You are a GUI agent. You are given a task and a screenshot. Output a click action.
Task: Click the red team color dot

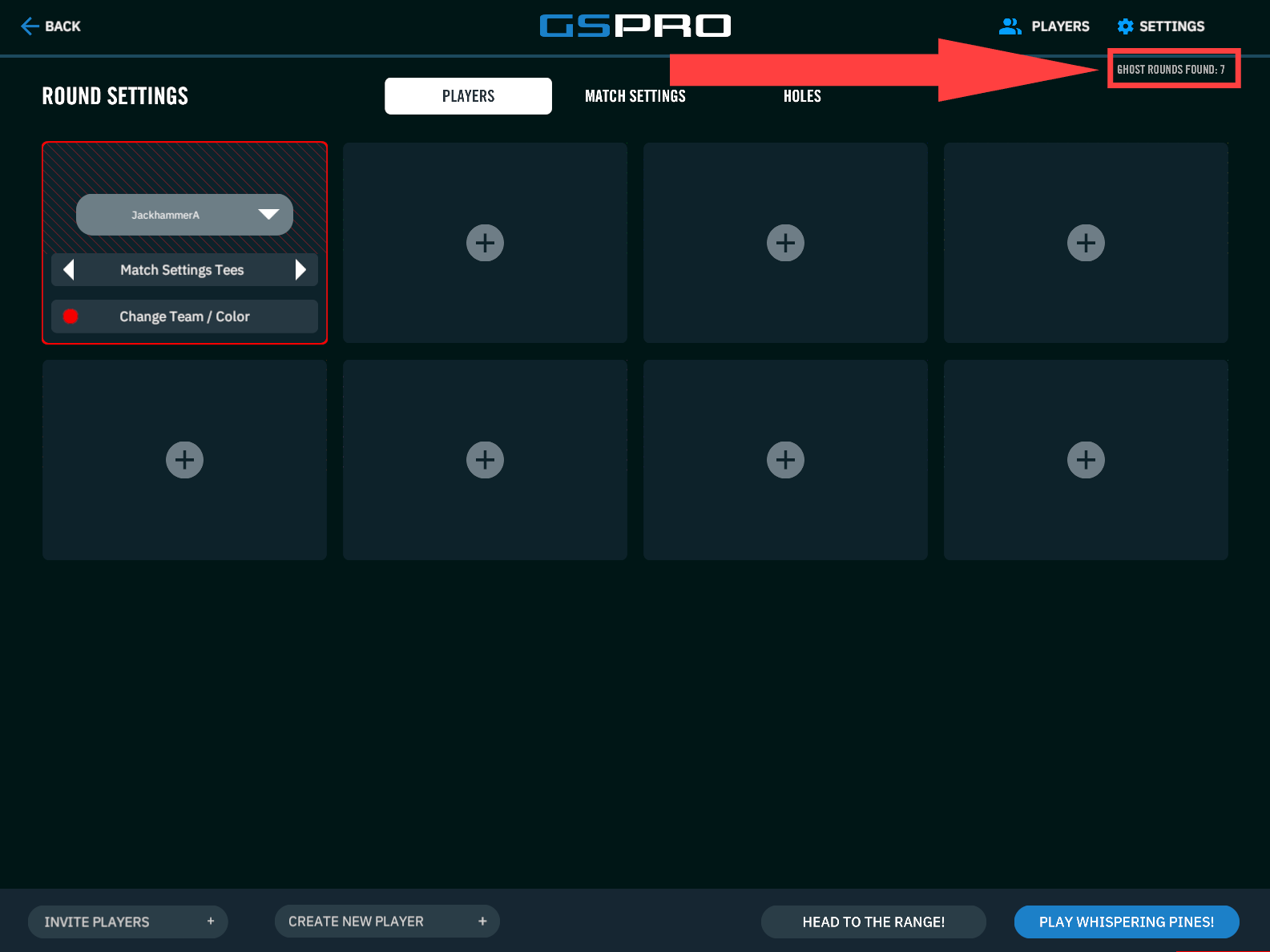(x=71, y=317)
